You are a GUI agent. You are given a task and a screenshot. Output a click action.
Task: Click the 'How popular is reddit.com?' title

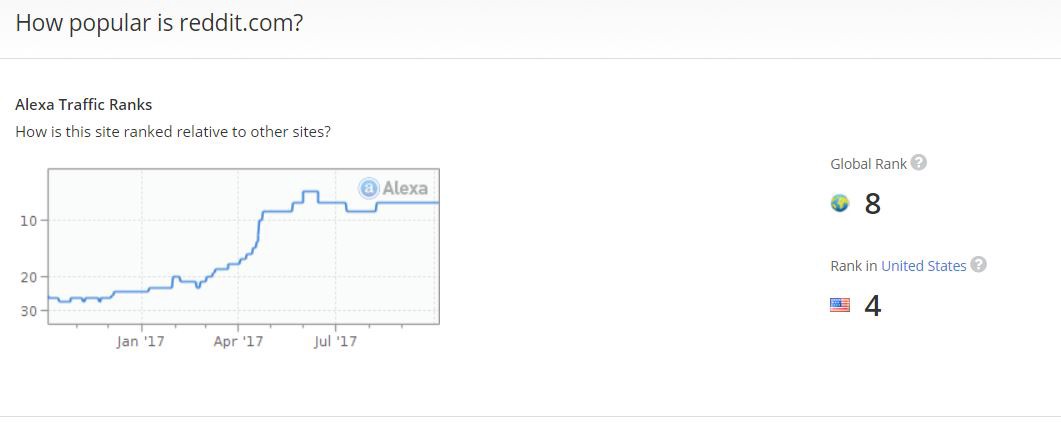pyautogui.click(x=159, y=23)
